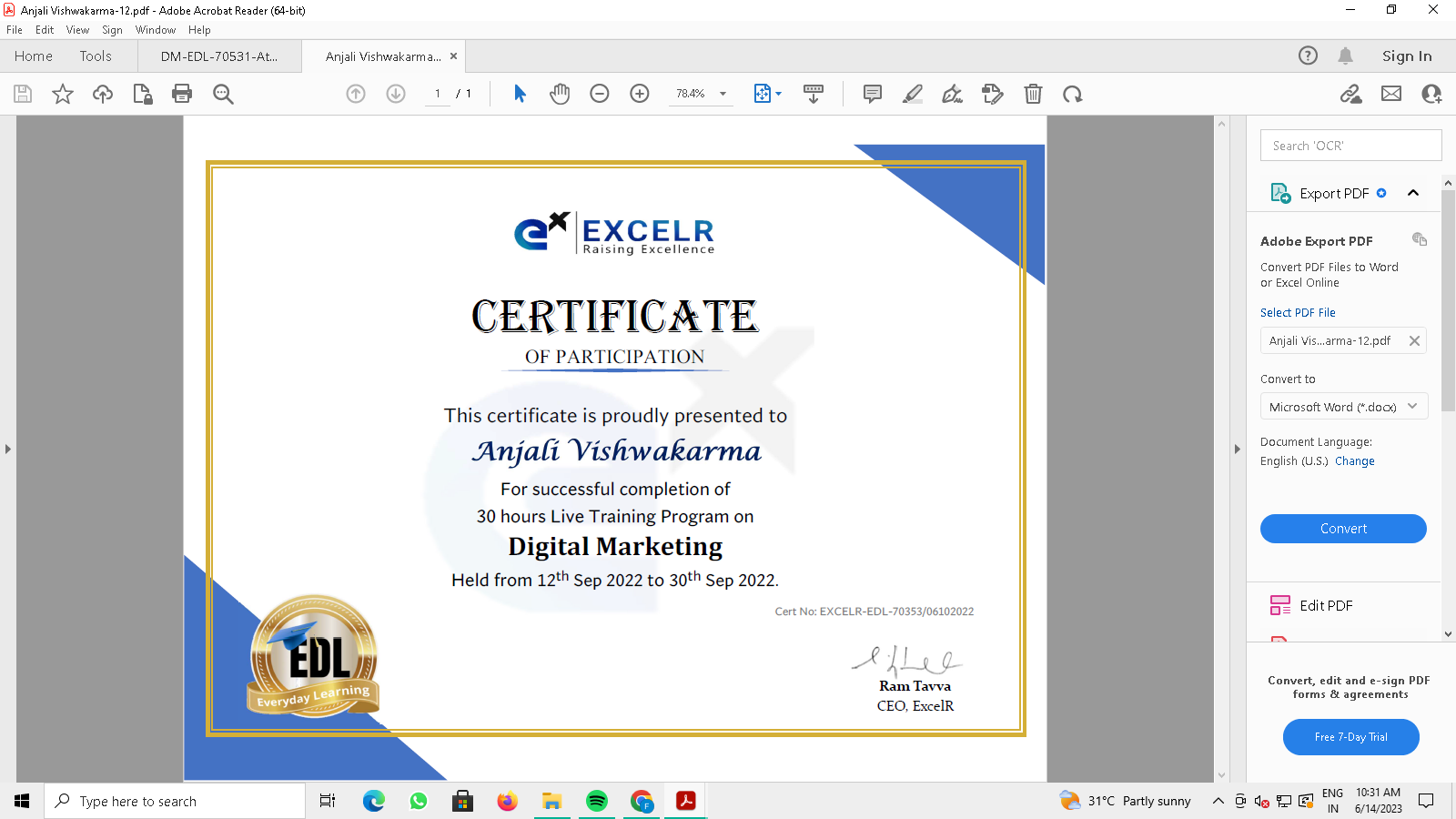Click the page number field

(x=438, y=94)
